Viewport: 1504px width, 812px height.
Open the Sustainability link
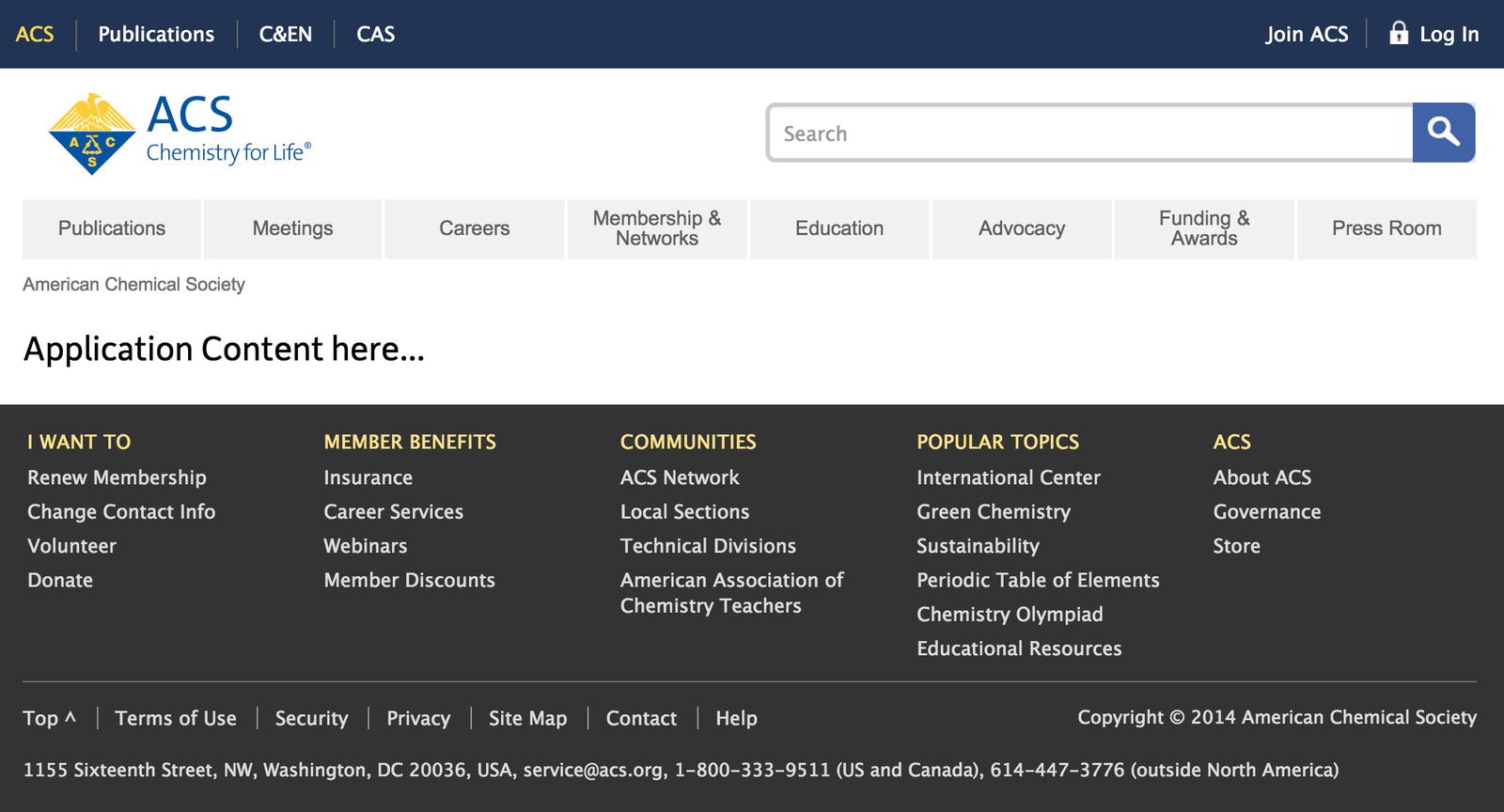click(x=979, y=546)
